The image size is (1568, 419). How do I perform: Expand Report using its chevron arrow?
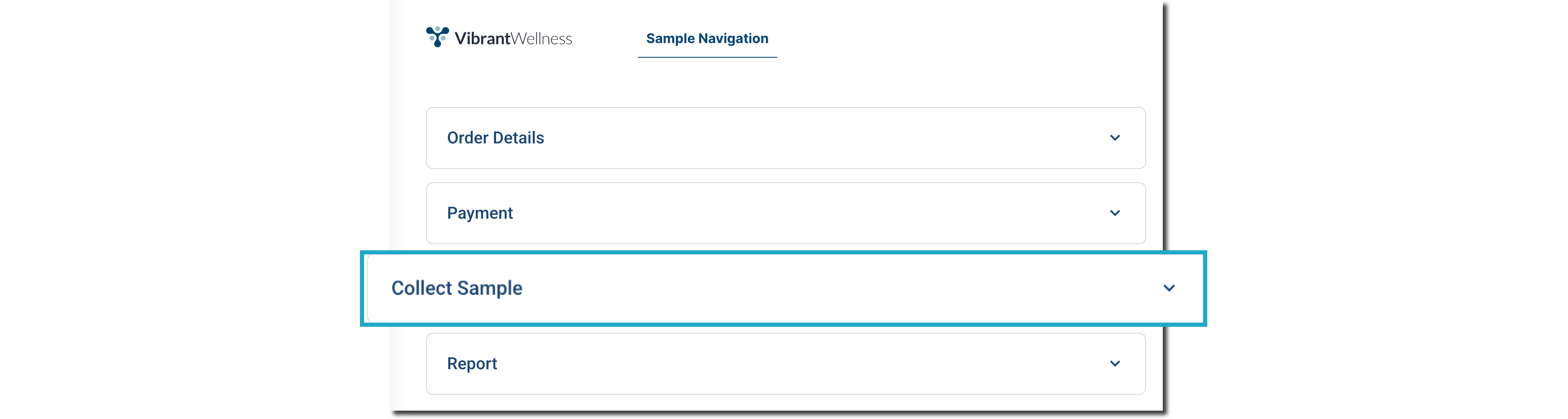pos(1115,364)
